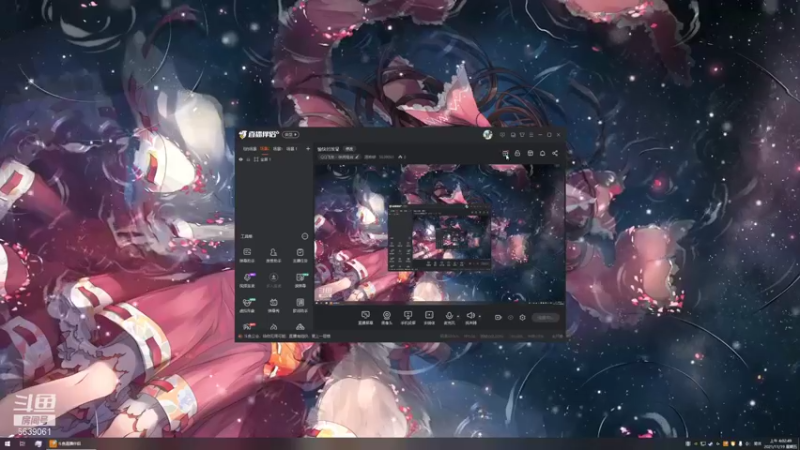Click the fourth source icon in the bottom toolbar

[429, 317]
